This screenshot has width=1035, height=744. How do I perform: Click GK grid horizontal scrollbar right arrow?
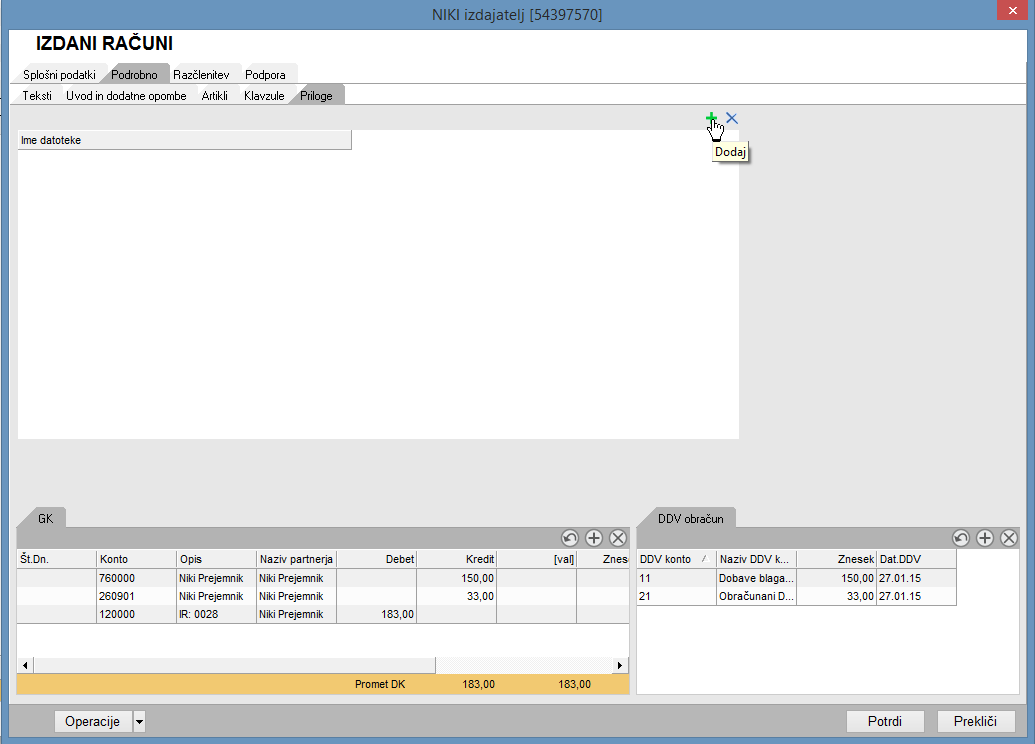pyautogui.click(x=620, y=665)
